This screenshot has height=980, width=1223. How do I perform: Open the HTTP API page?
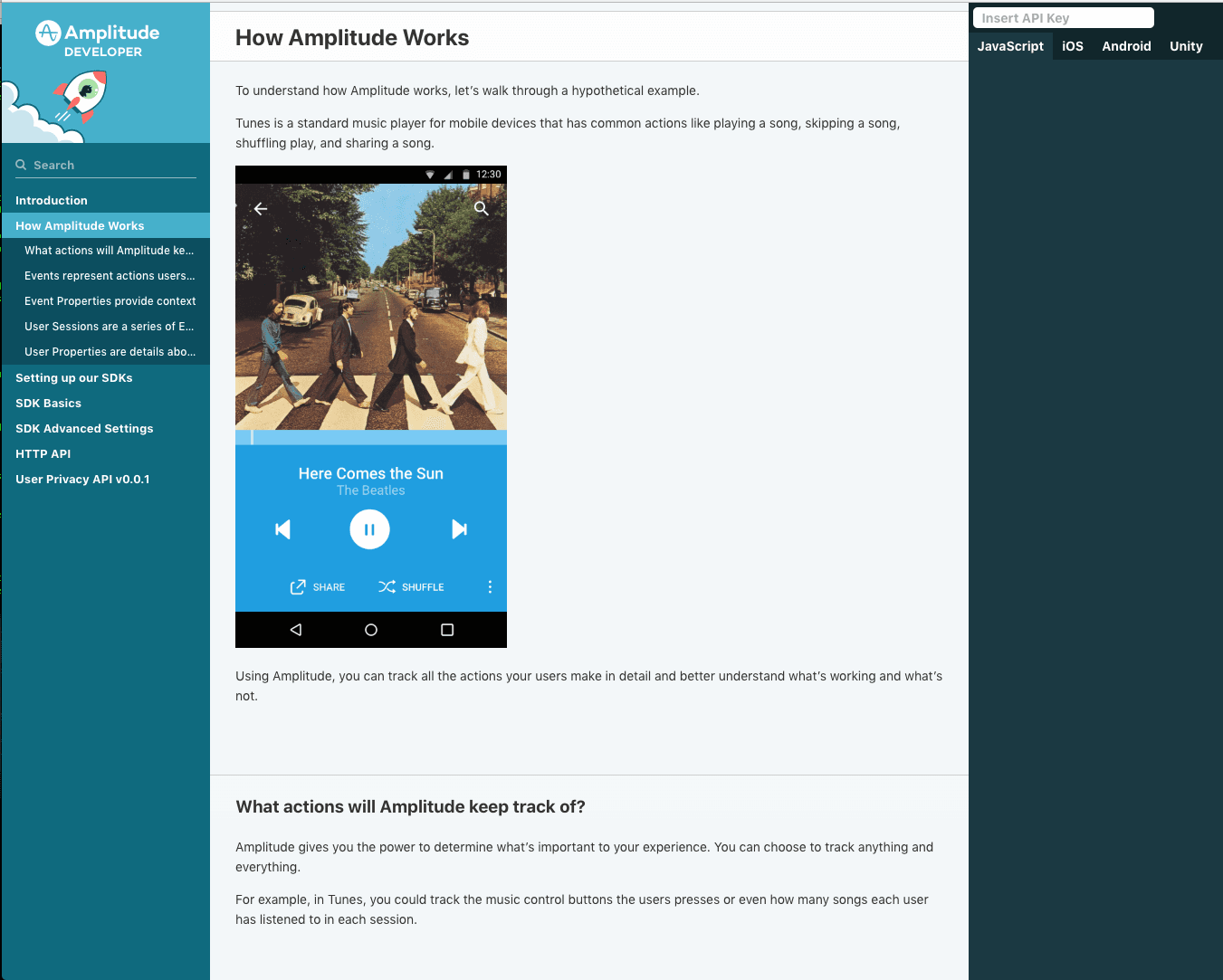43,453
